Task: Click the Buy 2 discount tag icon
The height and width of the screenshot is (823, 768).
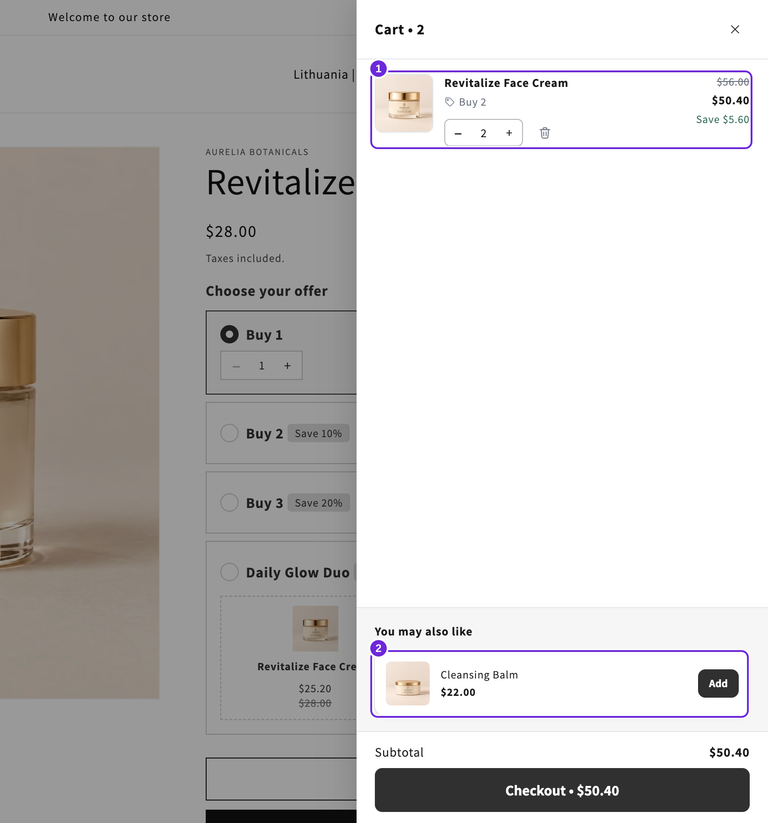Action: click(x=449, y=102)
